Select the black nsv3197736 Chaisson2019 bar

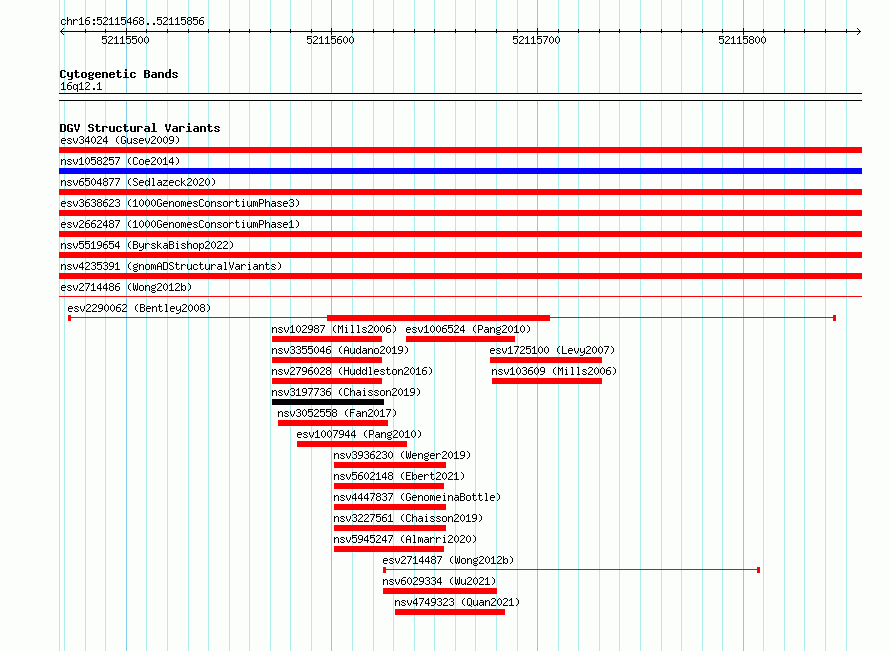pyautogui.click(x=328, y=402)
